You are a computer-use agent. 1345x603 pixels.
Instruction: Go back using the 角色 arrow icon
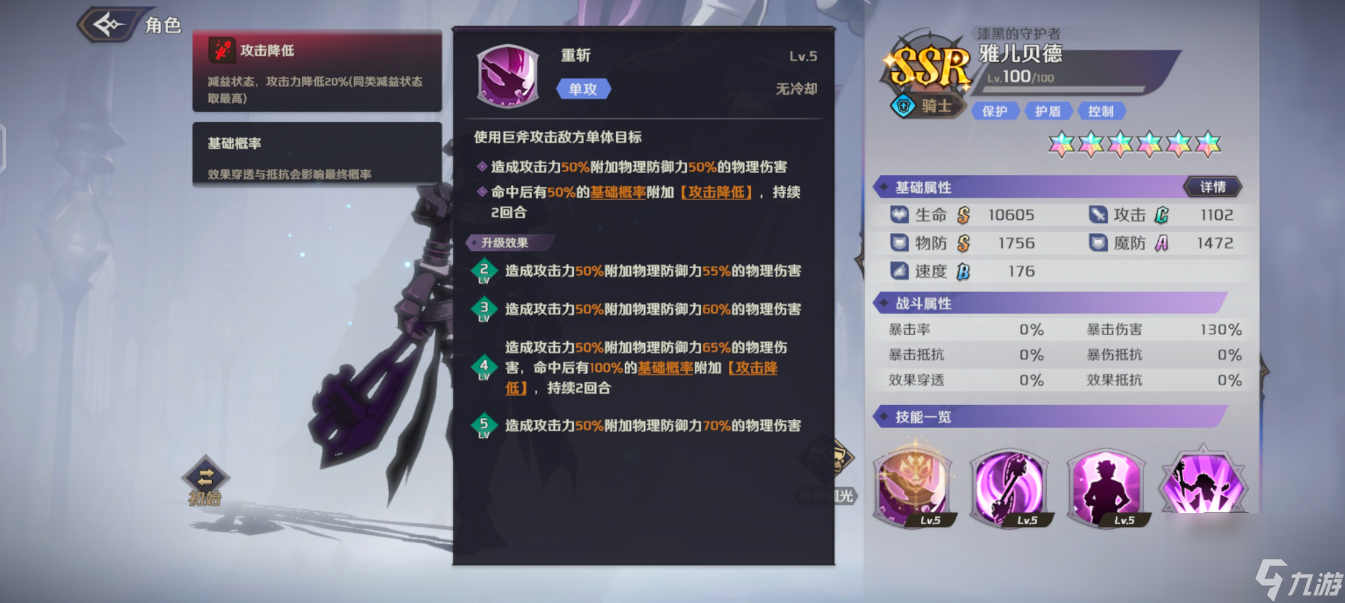[107, 24]
